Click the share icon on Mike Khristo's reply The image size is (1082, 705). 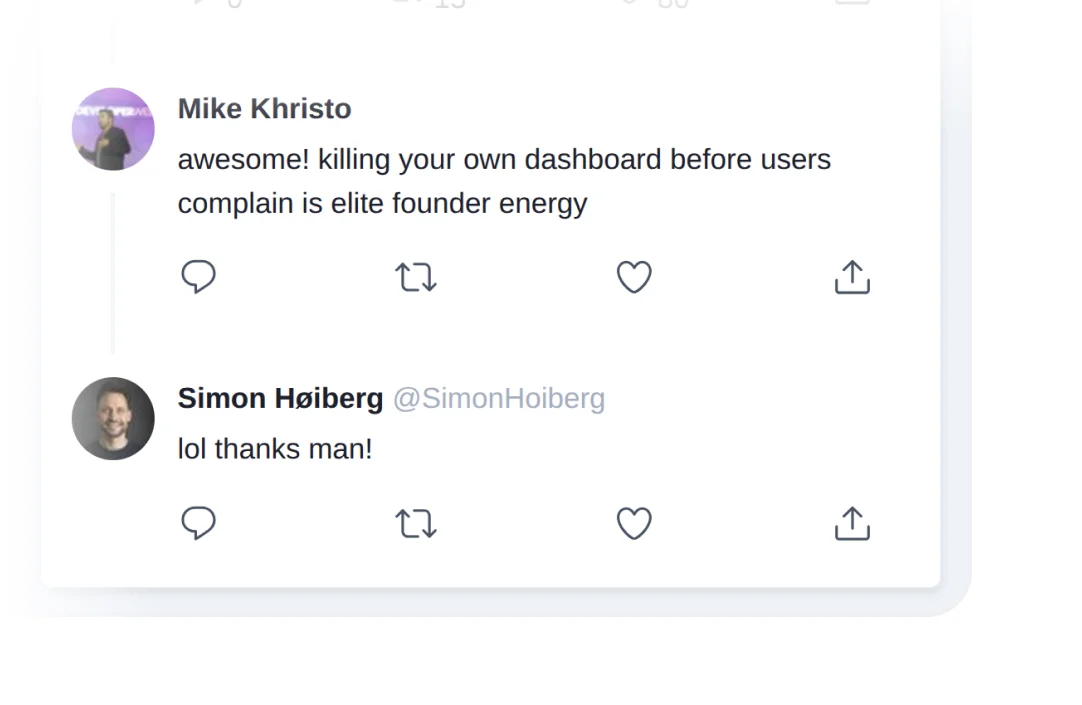(851, 277)
